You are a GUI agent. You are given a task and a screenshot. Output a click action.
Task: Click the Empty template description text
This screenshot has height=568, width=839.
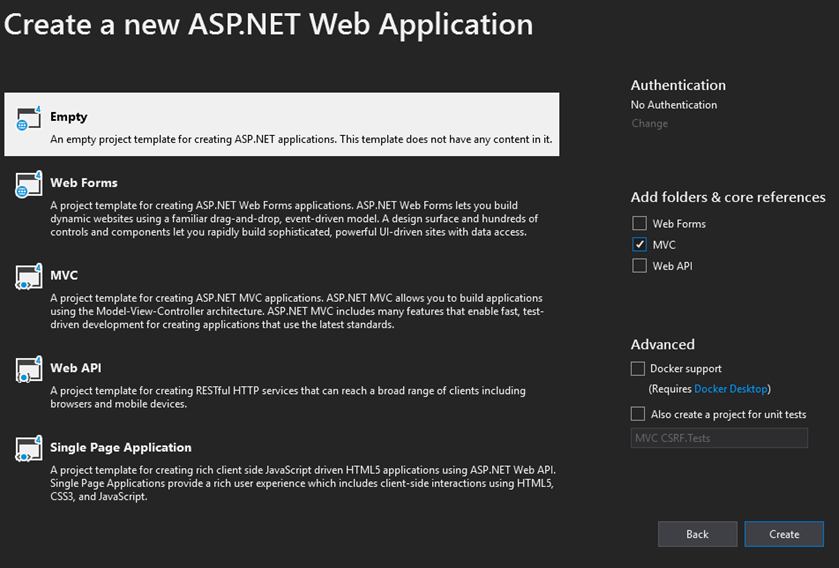(301, 139)
